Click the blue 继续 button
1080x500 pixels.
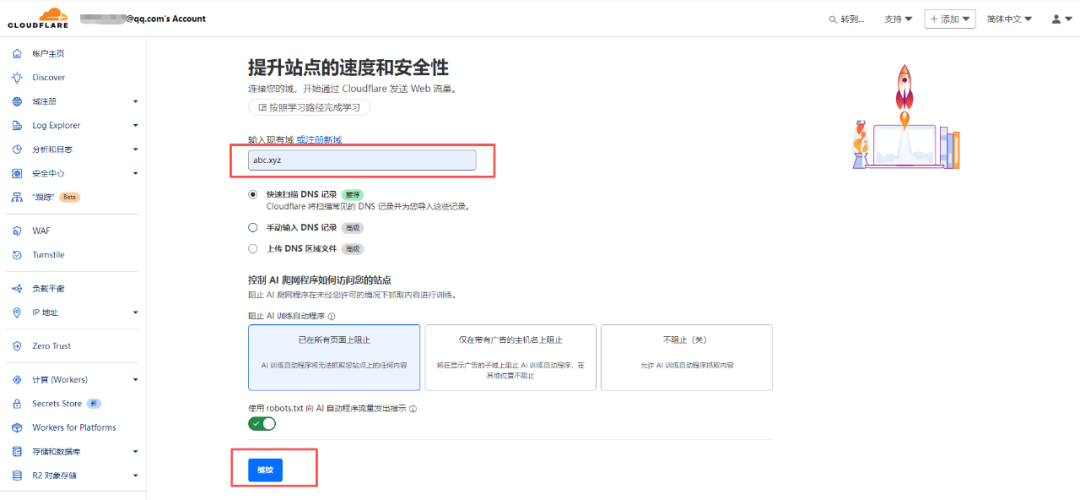pos(265,470)
